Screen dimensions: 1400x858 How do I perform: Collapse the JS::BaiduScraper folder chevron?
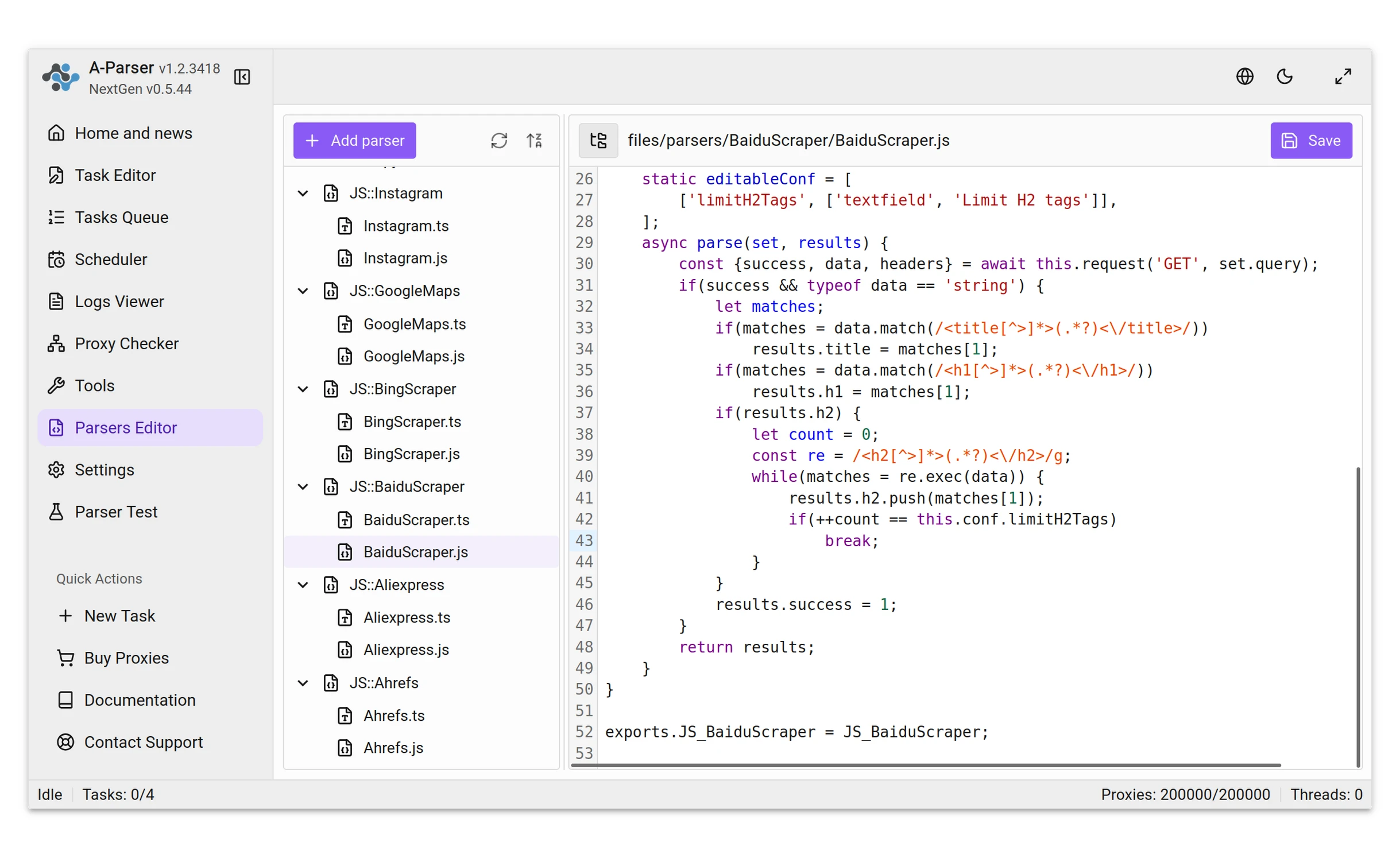(303, 487)
